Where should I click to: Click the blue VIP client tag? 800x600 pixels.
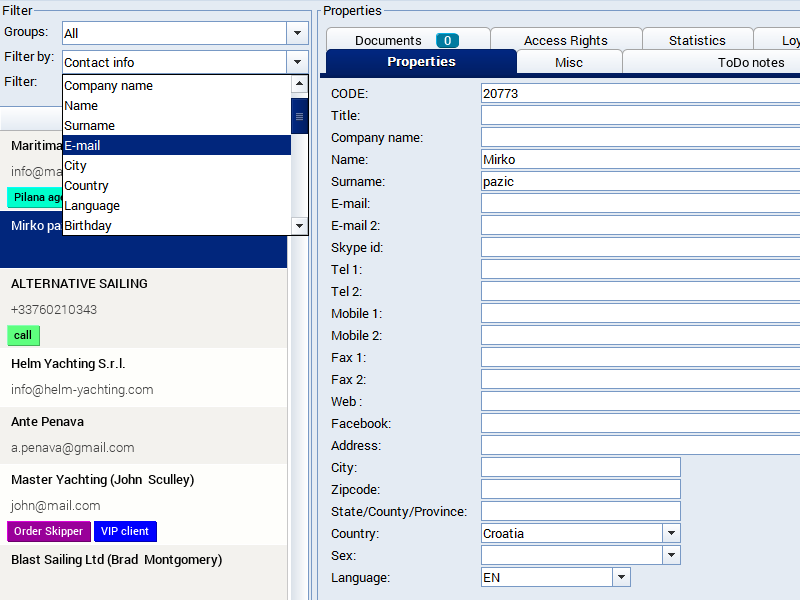[x=125, y=531]
